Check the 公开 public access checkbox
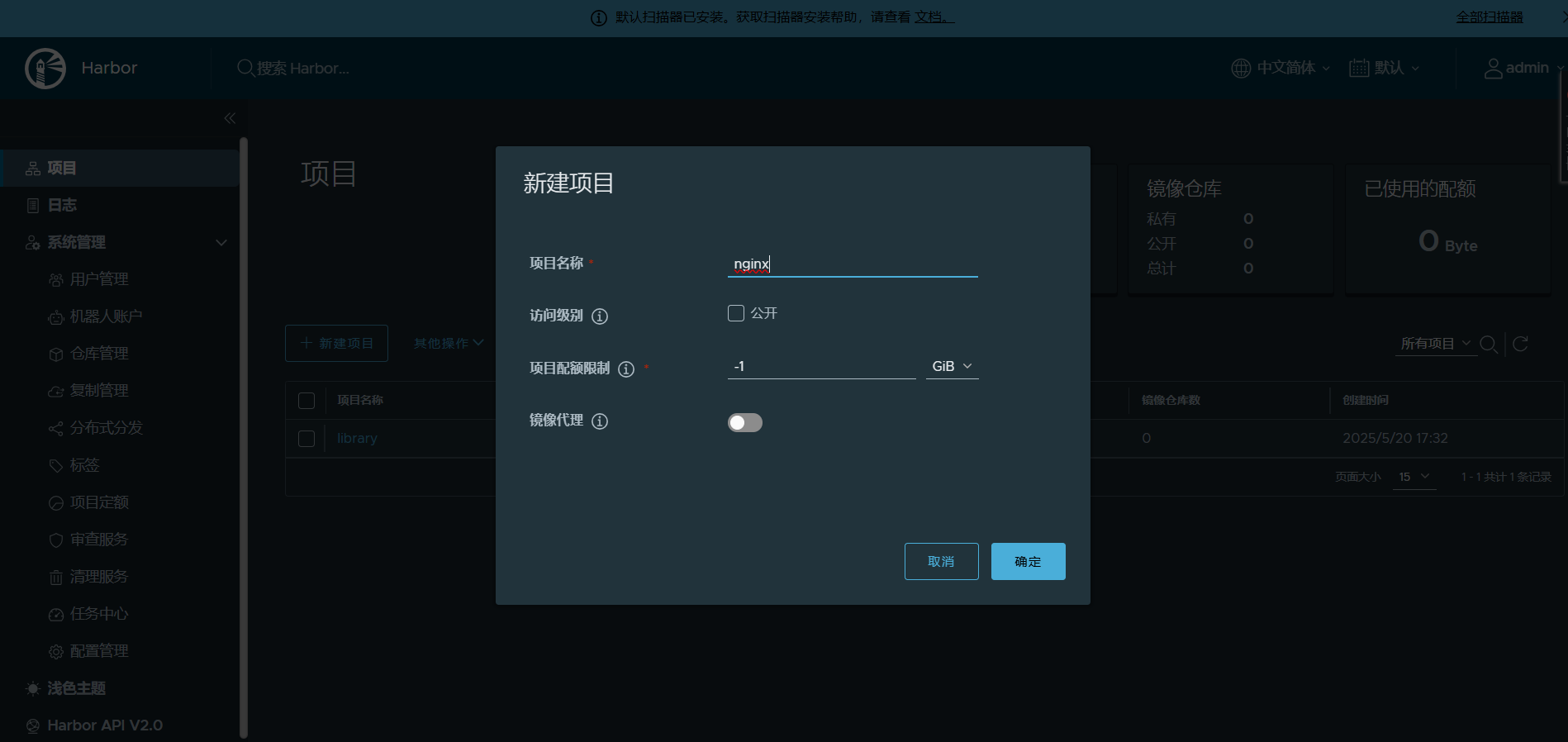Screen dimensions: 1568x742 point(735,313)
